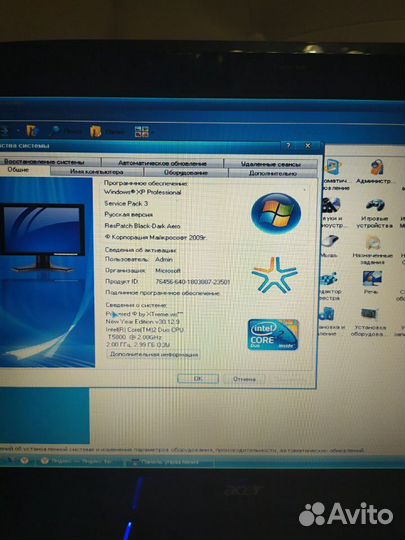Click the genuine software star logo

[x=274, y=276]
